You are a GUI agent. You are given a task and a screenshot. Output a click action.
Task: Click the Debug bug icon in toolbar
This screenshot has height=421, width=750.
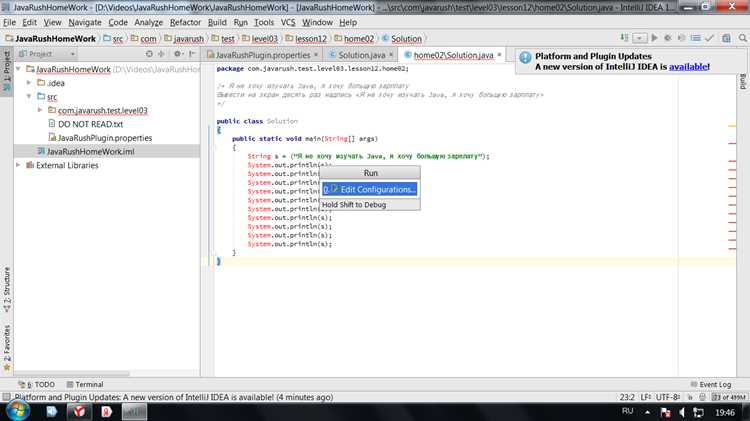click(668, 38)
